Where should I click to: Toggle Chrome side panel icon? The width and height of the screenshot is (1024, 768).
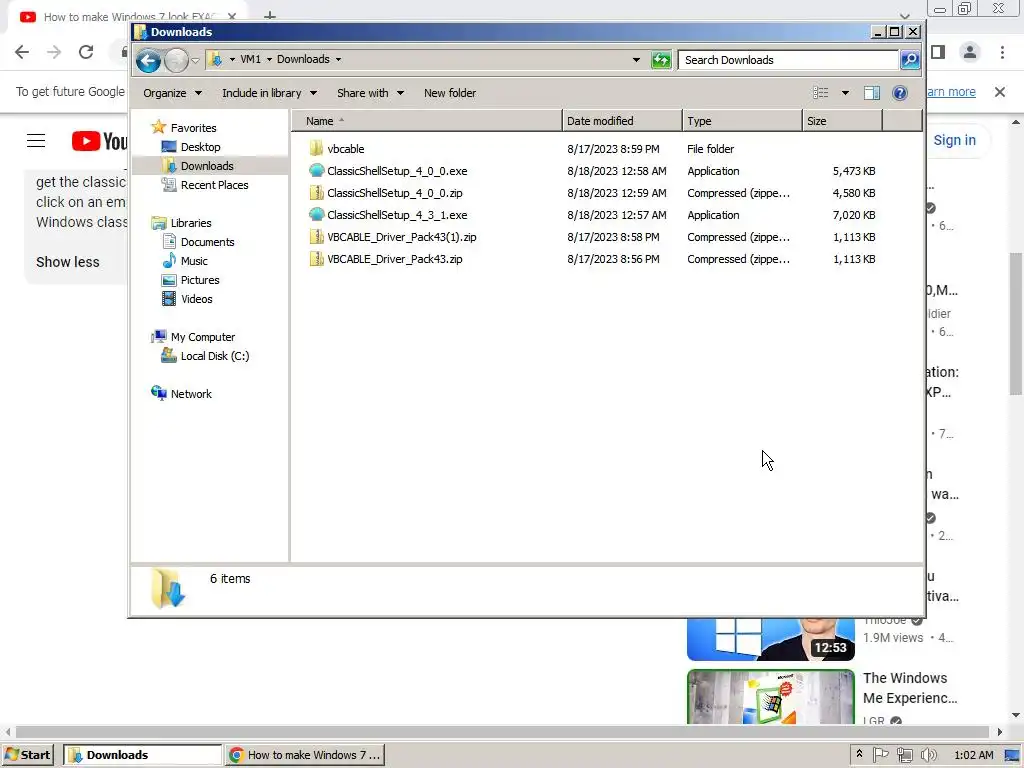point(938,52)
